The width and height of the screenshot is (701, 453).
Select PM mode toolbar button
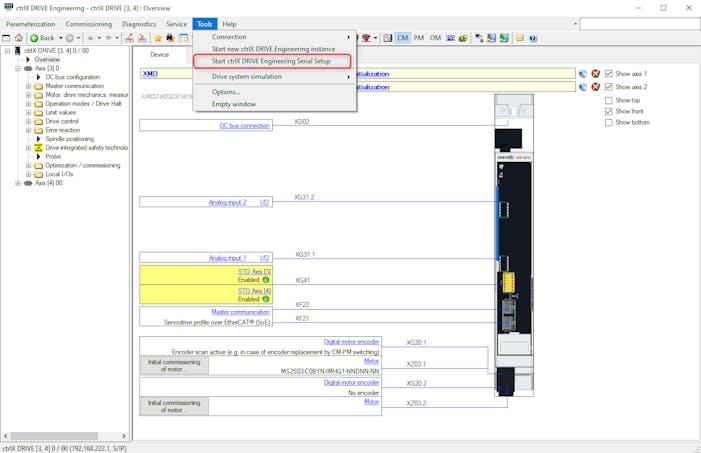click(x=419, y=38)
